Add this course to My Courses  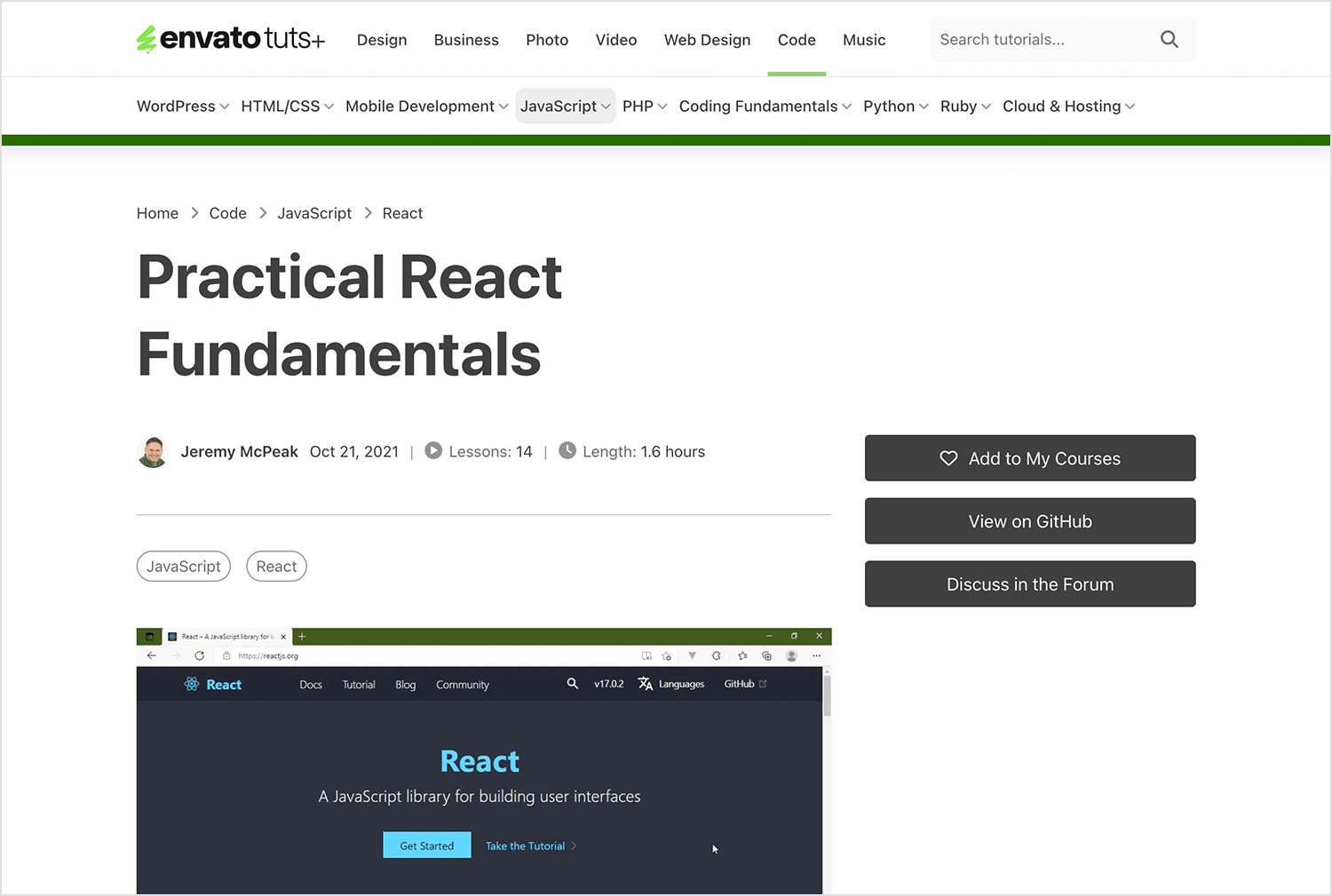pyautogui.click(x=1030, y=458)
